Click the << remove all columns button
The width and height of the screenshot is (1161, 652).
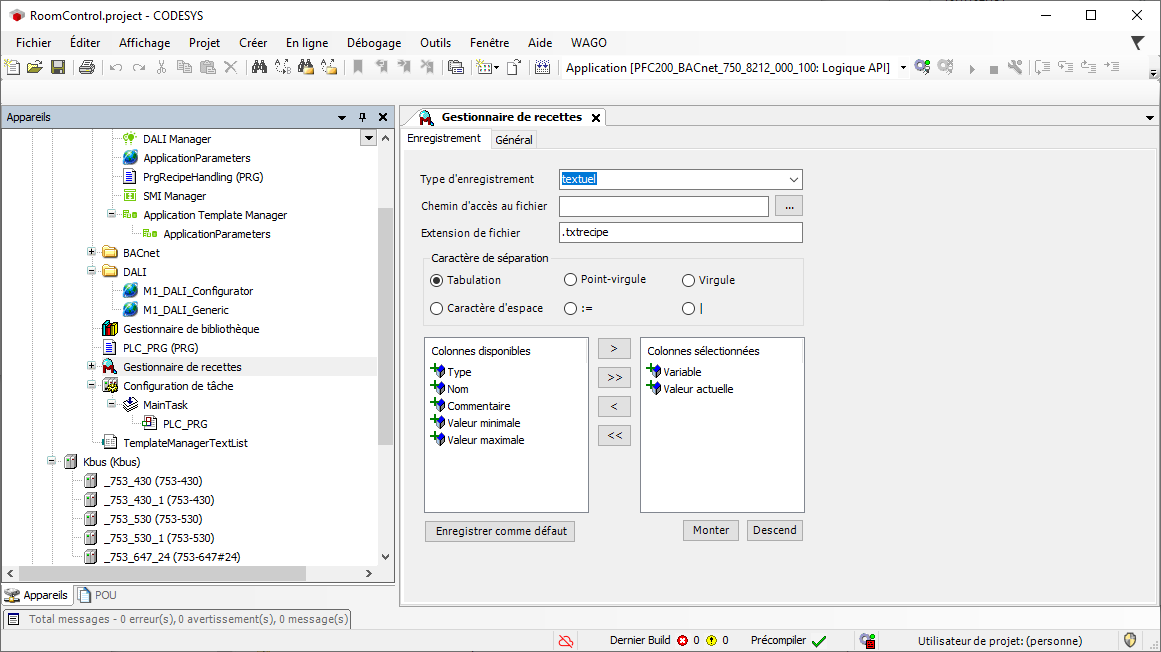point(614,435)
